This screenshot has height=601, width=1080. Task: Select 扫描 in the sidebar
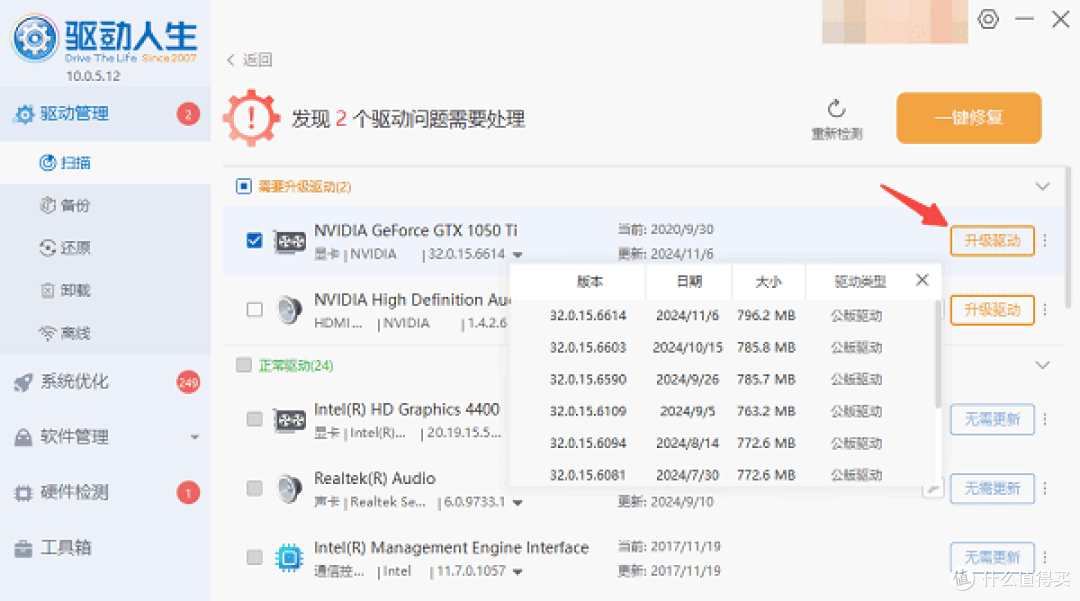(x=105, y=163)
